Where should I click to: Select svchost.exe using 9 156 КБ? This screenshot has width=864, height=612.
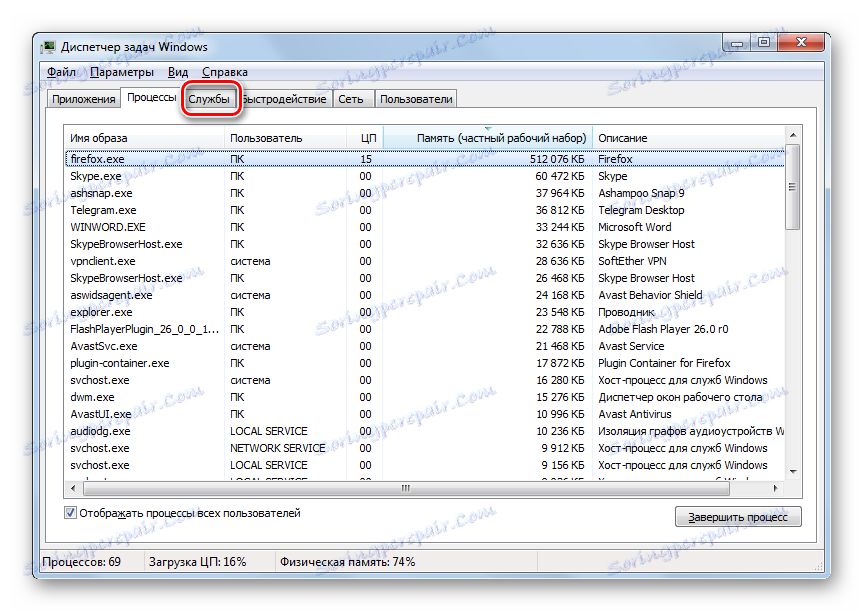tap(424, 465)
